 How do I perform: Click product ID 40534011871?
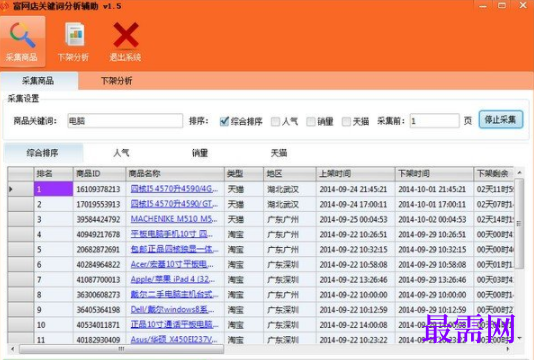98,325
